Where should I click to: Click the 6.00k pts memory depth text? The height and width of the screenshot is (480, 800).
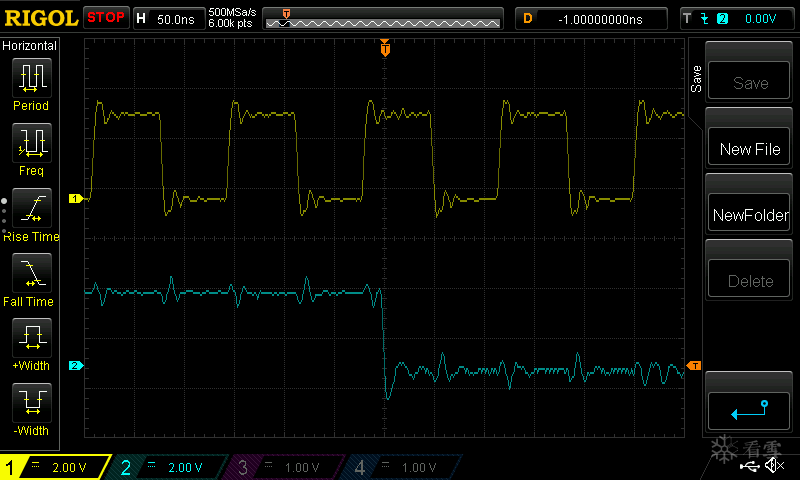(x=231, y=23)
